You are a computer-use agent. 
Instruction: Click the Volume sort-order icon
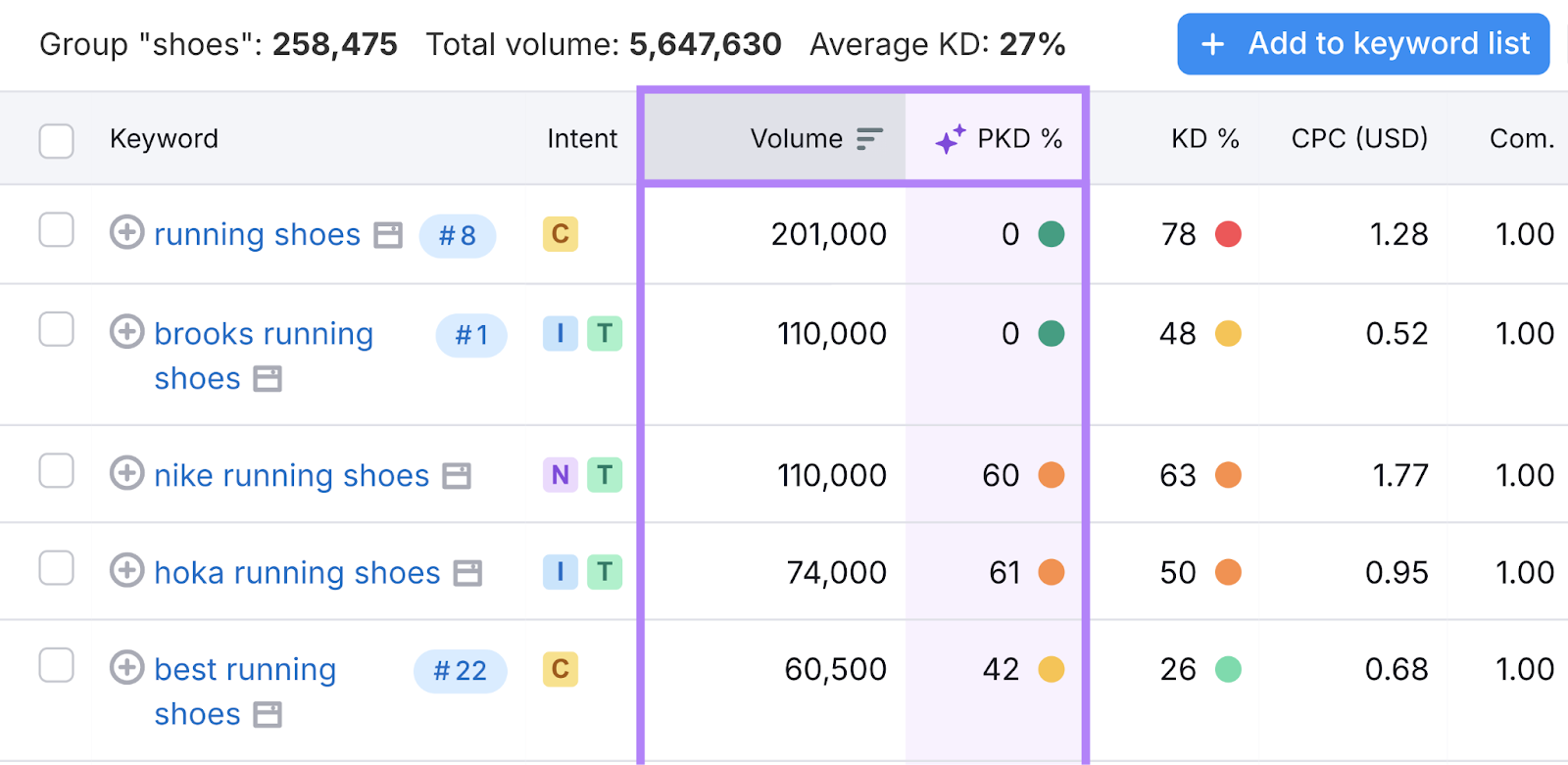coord(869,139)
